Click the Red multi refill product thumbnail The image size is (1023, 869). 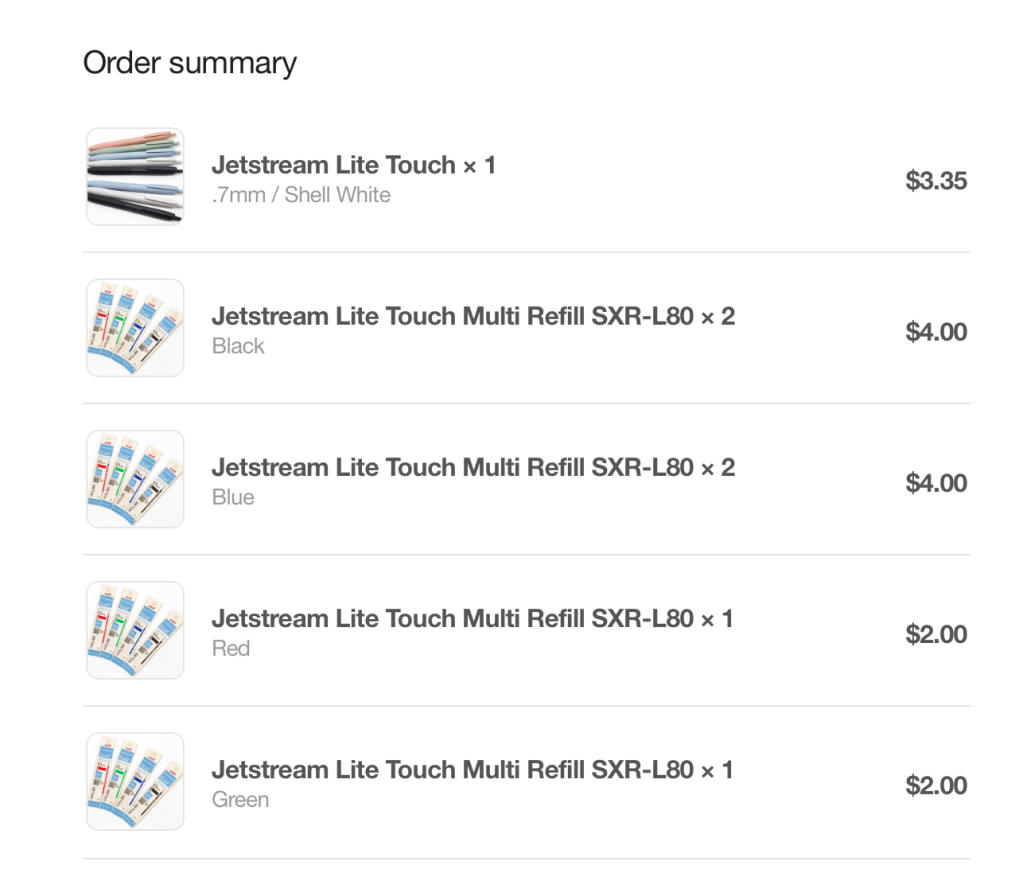tap(135, 630)
